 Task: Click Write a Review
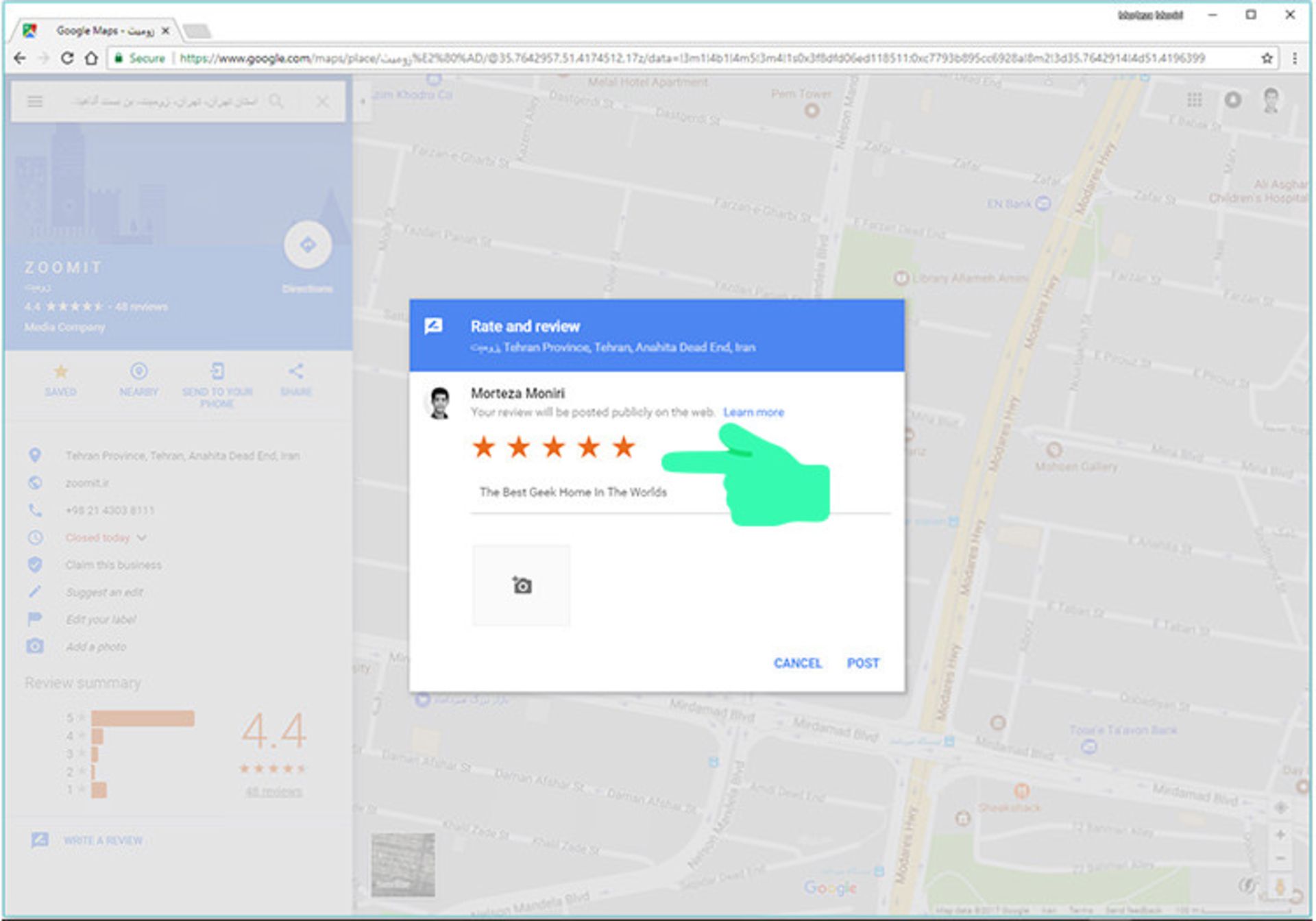(x=103, y=841)
